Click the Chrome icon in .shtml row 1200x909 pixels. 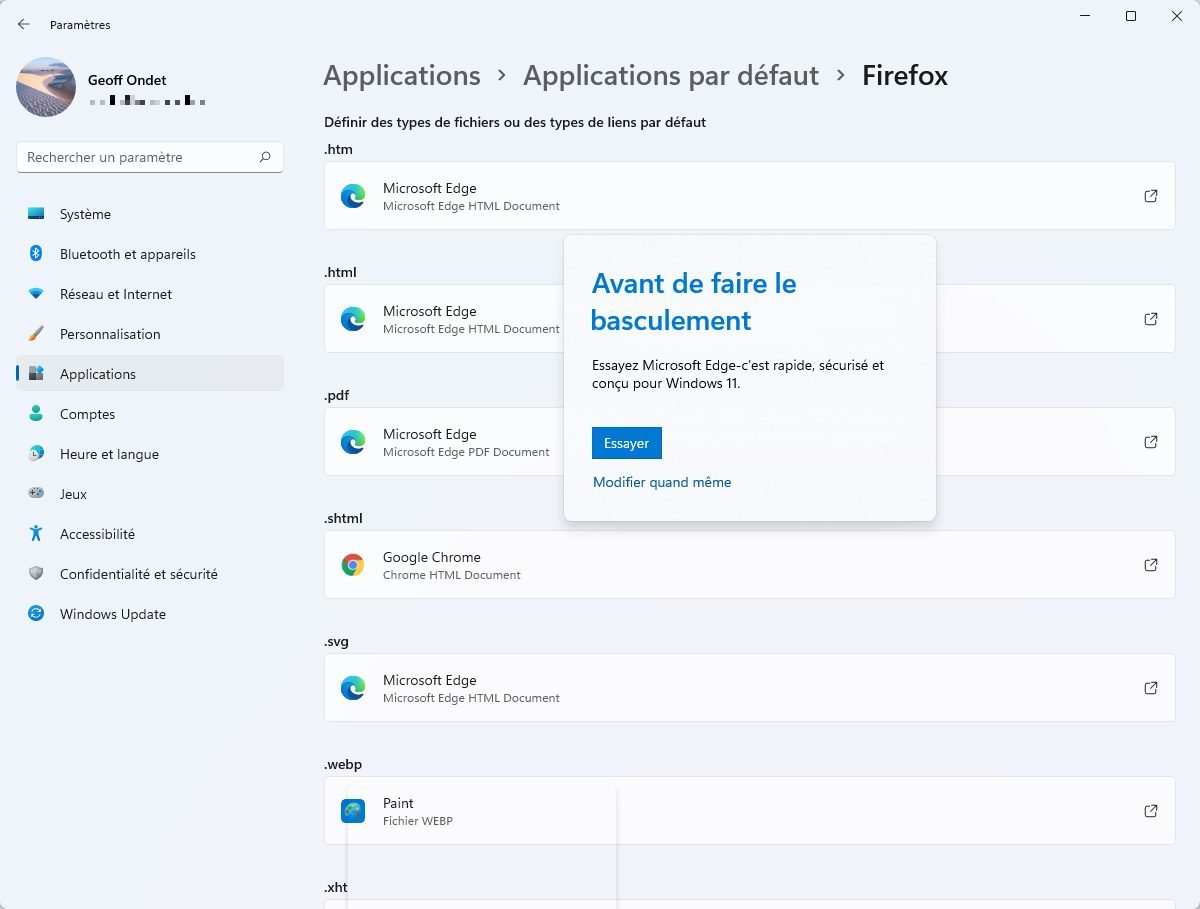(x=353, y=565)
